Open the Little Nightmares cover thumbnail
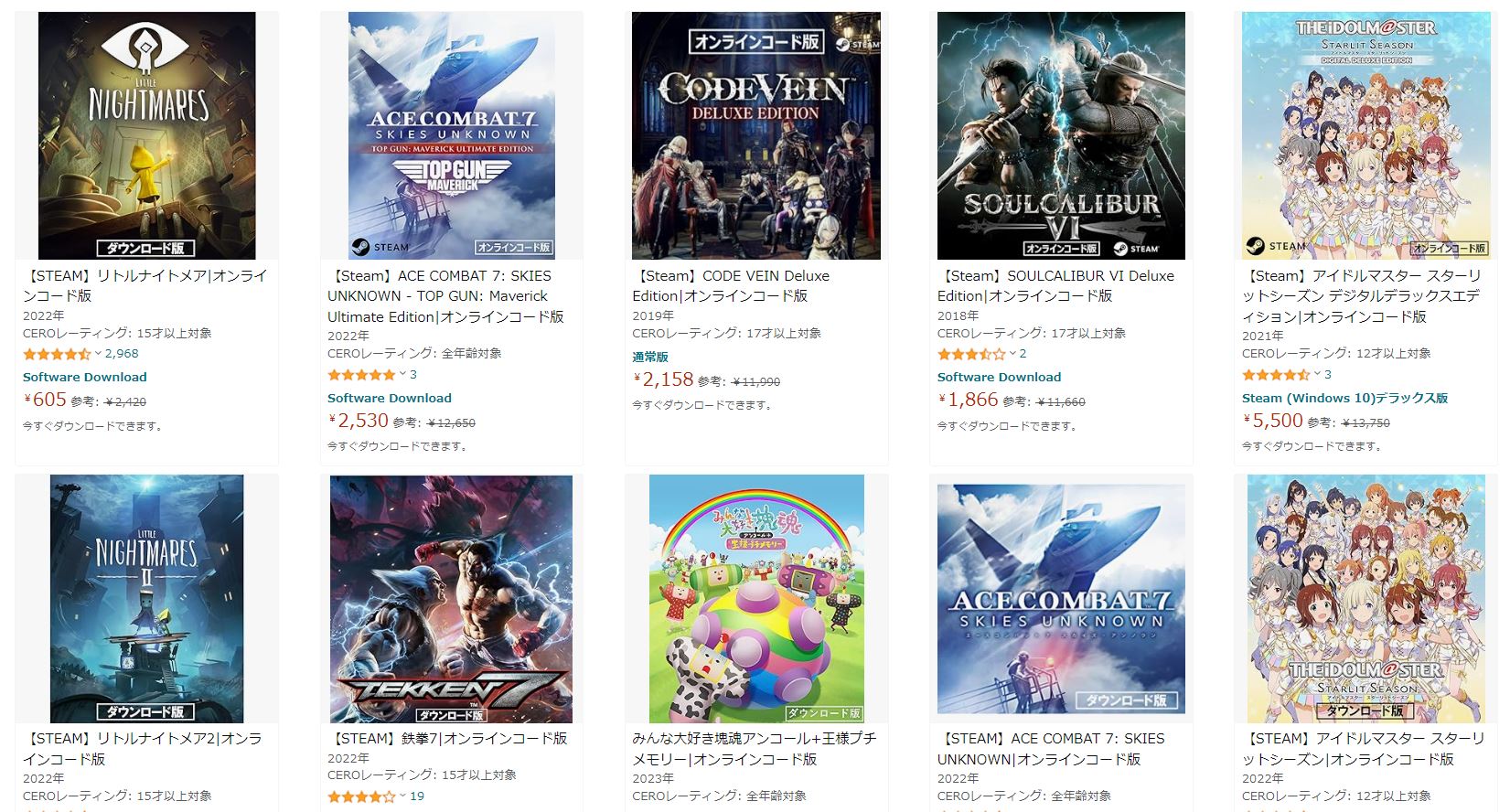 tap(146, 135)
